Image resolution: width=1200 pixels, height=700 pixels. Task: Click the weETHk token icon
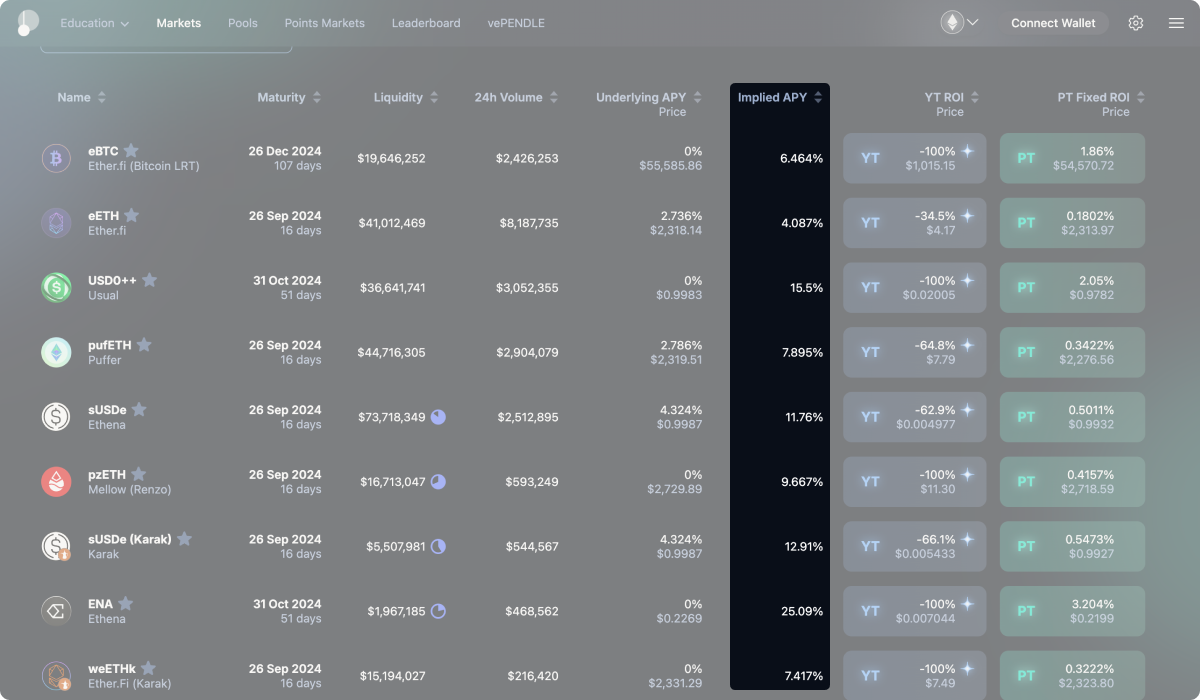pyautogui.click(x=56, y=676)
